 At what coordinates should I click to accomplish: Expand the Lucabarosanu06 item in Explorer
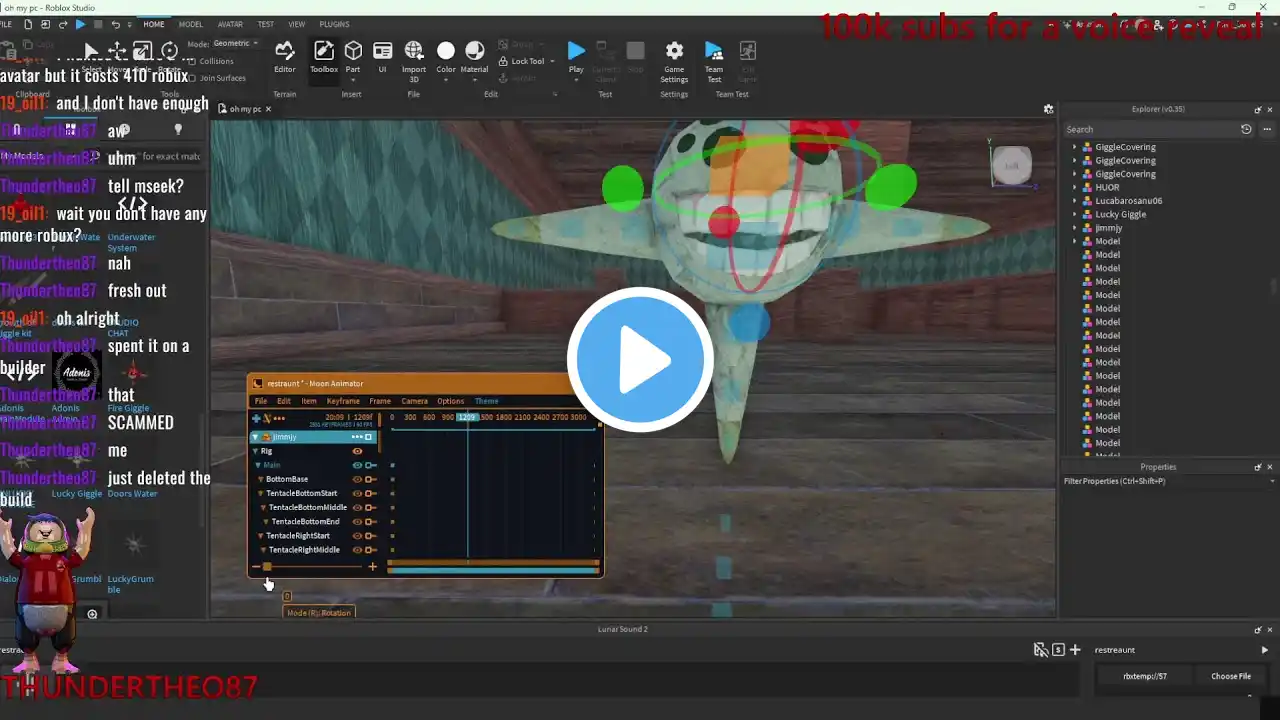click(1075, 201)
